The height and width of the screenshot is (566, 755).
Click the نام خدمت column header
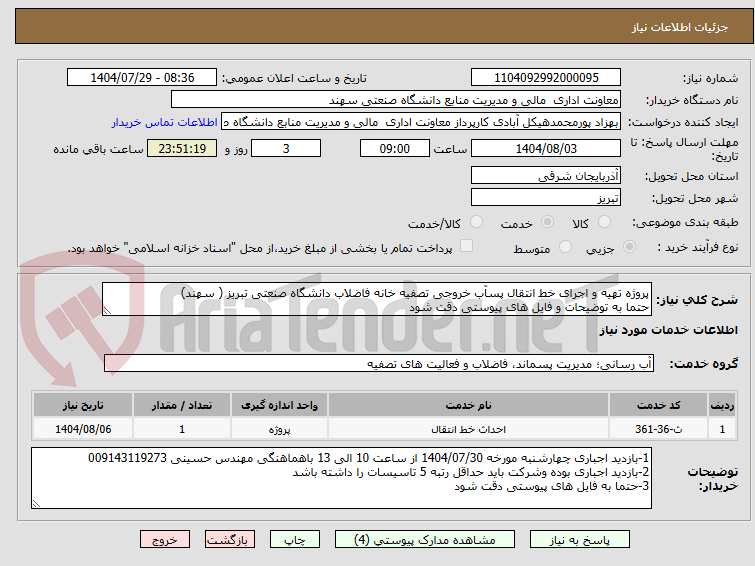(x=469, y=405)
